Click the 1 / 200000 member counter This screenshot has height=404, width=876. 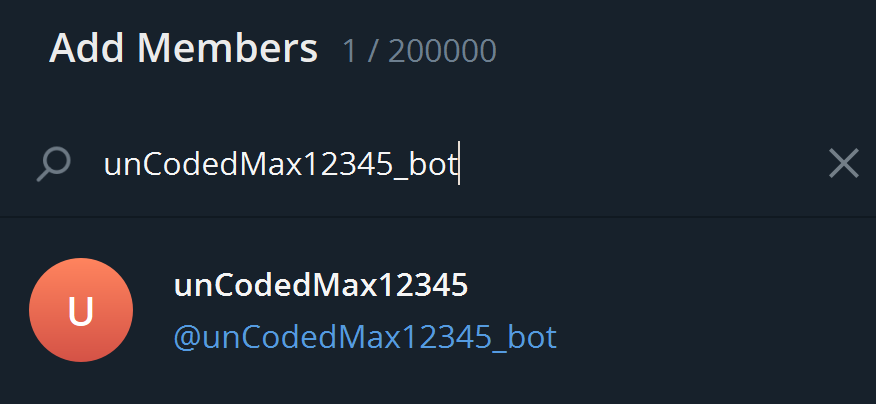(x=419, y=51)
